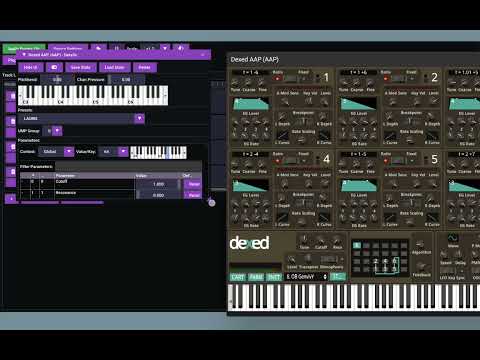This screenshot has width=480, height=360.
Task: Adjust the Chan.Pressure slider
Action: (126, 80)
